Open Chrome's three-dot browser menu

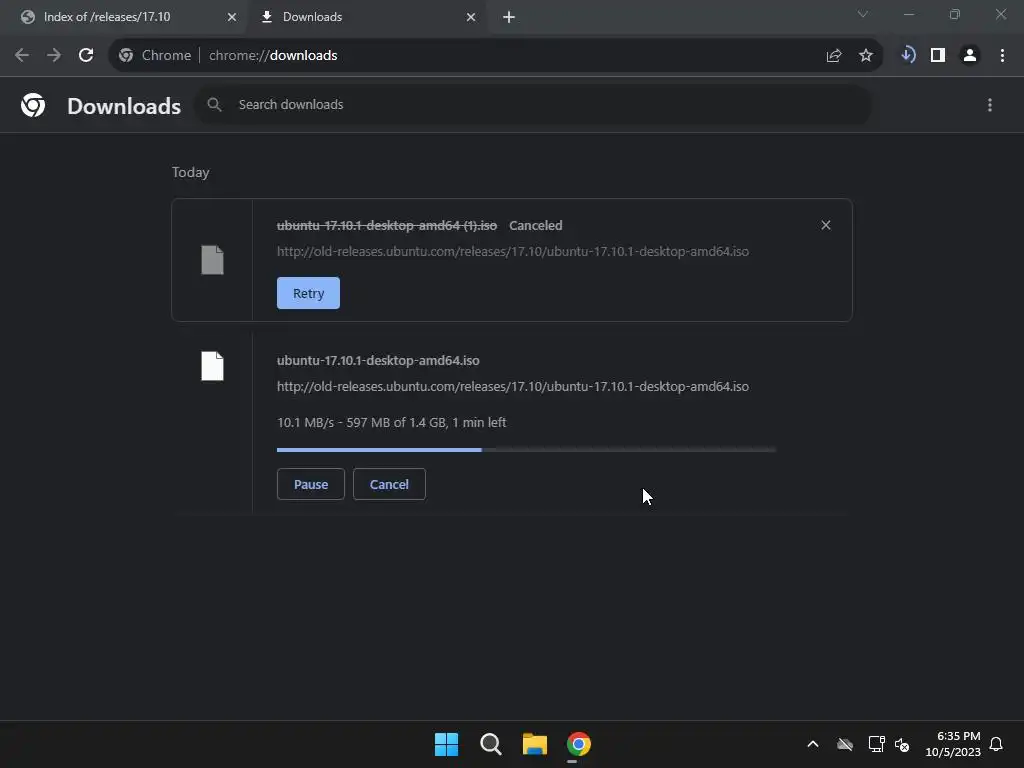[x=1002, y=56]
